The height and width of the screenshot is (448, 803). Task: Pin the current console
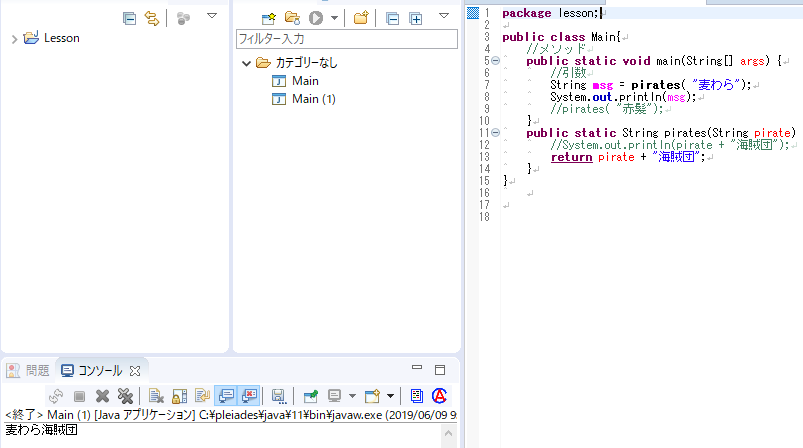310,396
